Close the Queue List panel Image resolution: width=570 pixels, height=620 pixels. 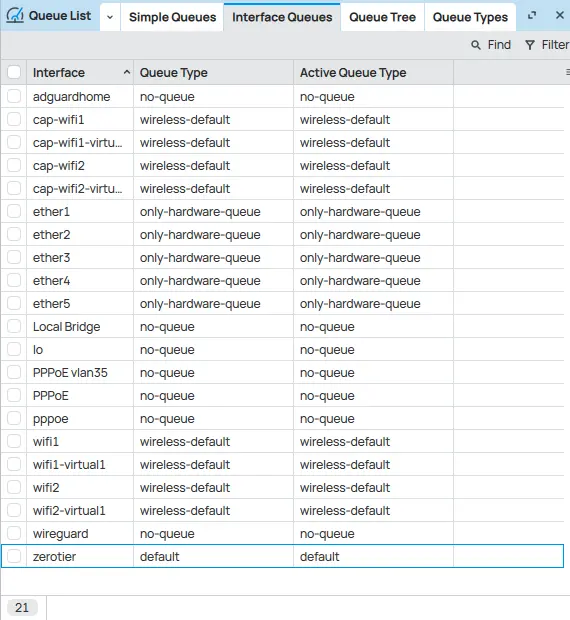pos(560,15)
